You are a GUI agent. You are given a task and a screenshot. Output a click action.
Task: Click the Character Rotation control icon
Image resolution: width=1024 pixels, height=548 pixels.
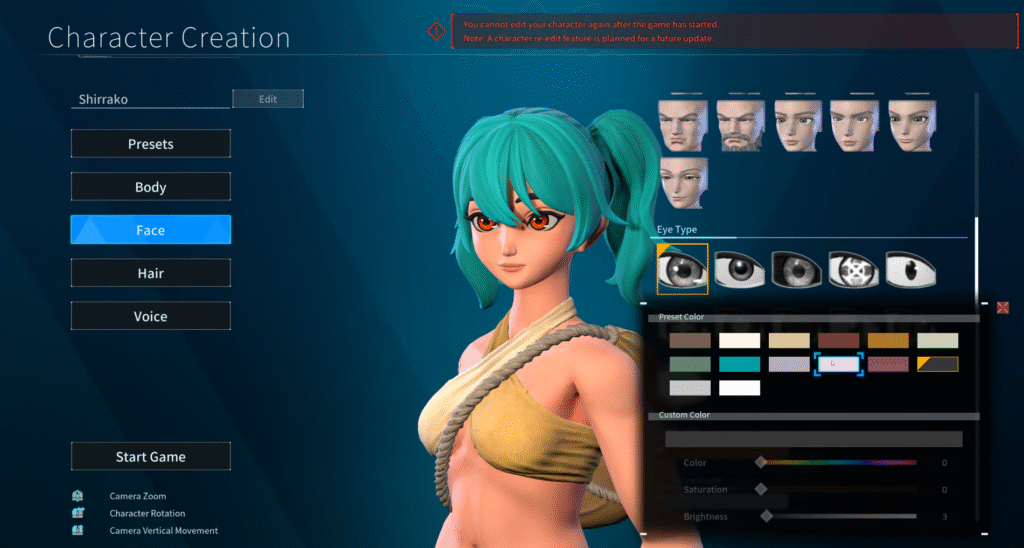[x=78, y=513]
